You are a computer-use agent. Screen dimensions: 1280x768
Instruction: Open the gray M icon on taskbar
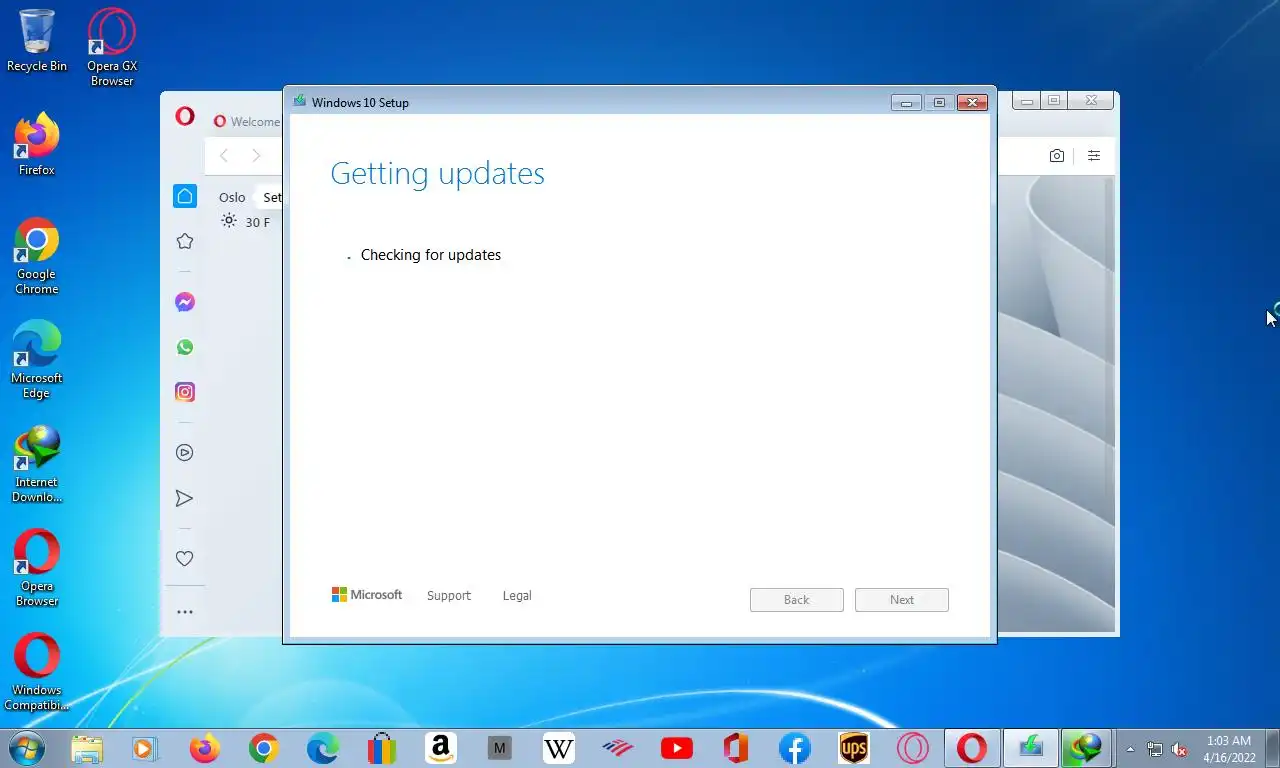tap(500, 748)
